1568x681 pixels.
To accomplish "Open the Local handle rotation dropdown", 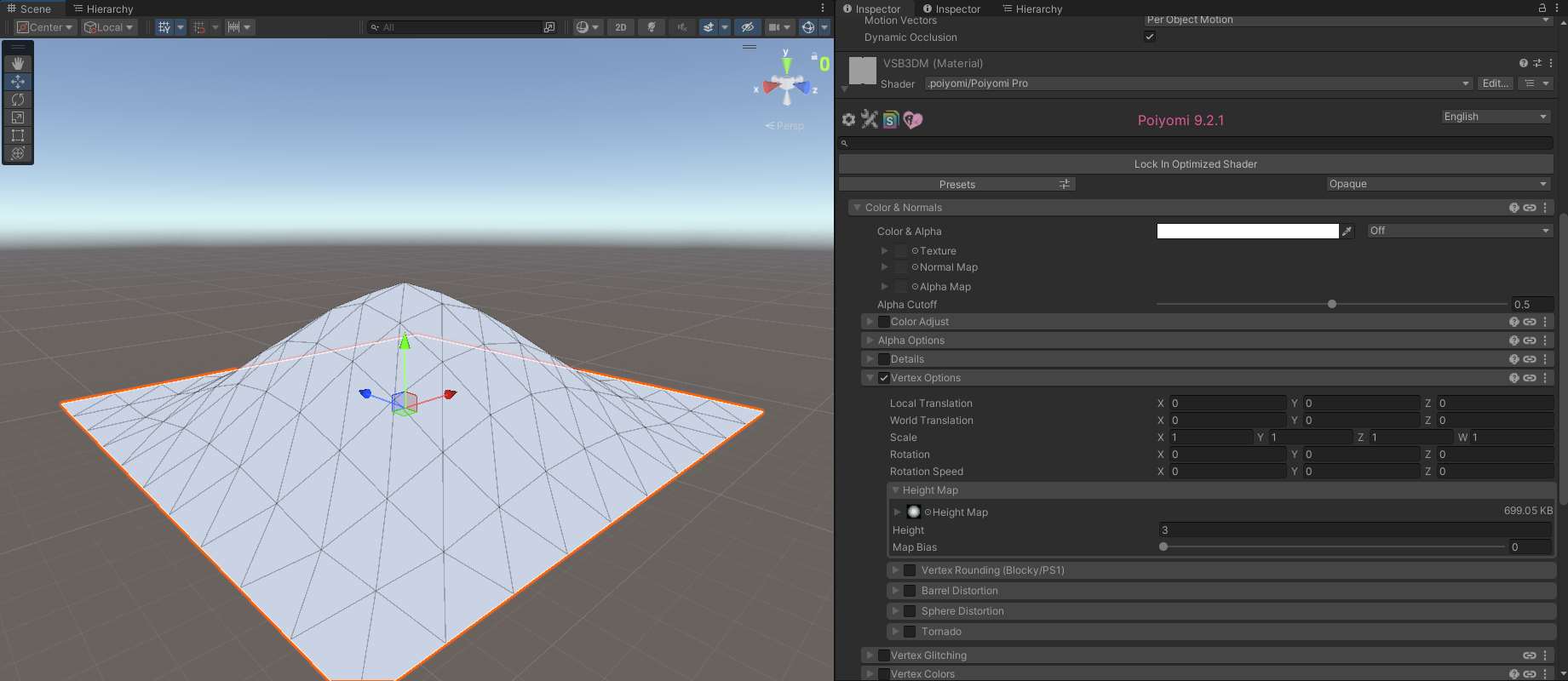I will pyautogui.click(x=109, y=27).
